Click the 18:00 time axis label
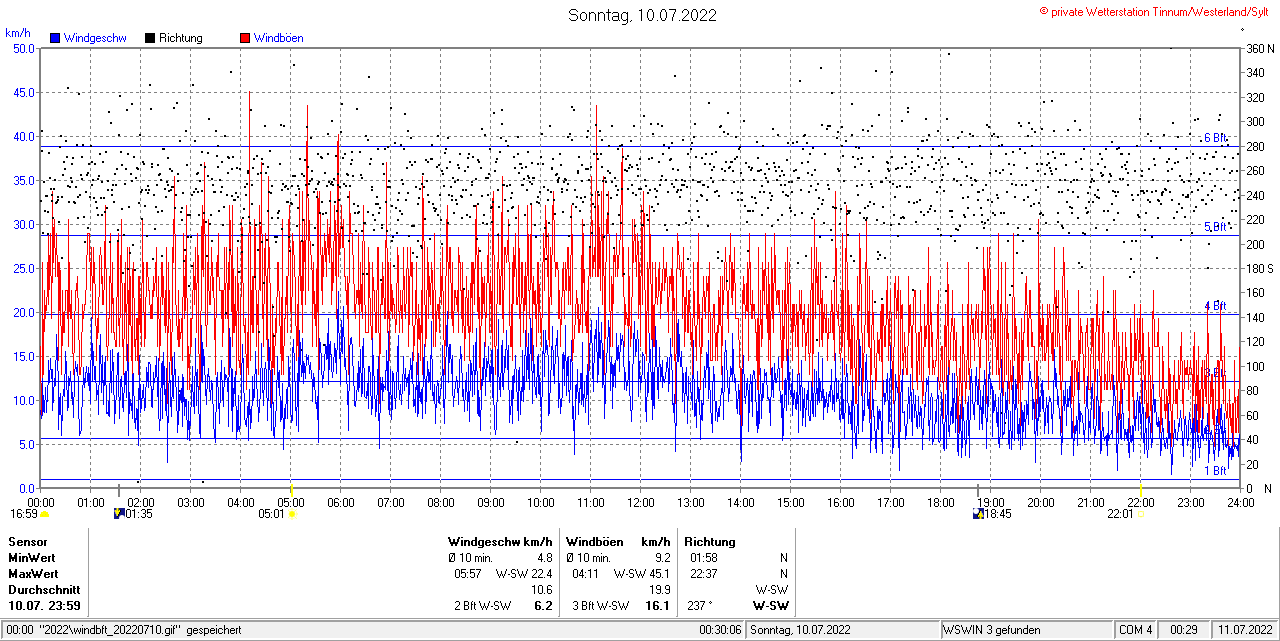The image size is (1280, 641). point(941,502)
